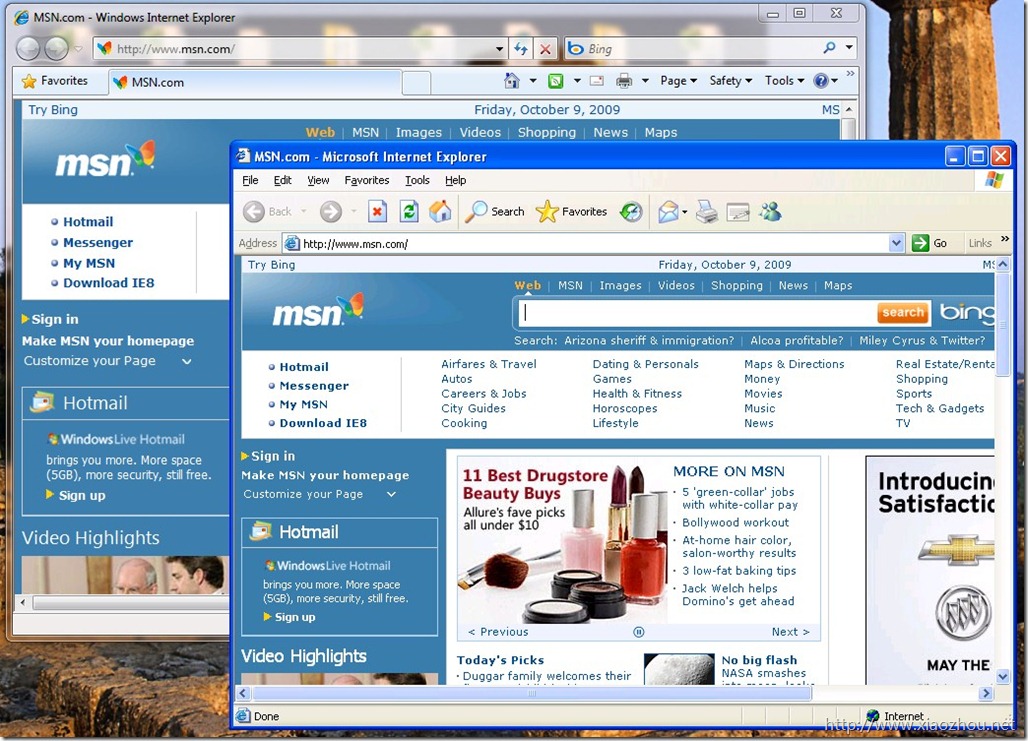Open the Favorites star in the front window toolbar
This screenshot has height=741, width=1028.
[x=571, y=212]
